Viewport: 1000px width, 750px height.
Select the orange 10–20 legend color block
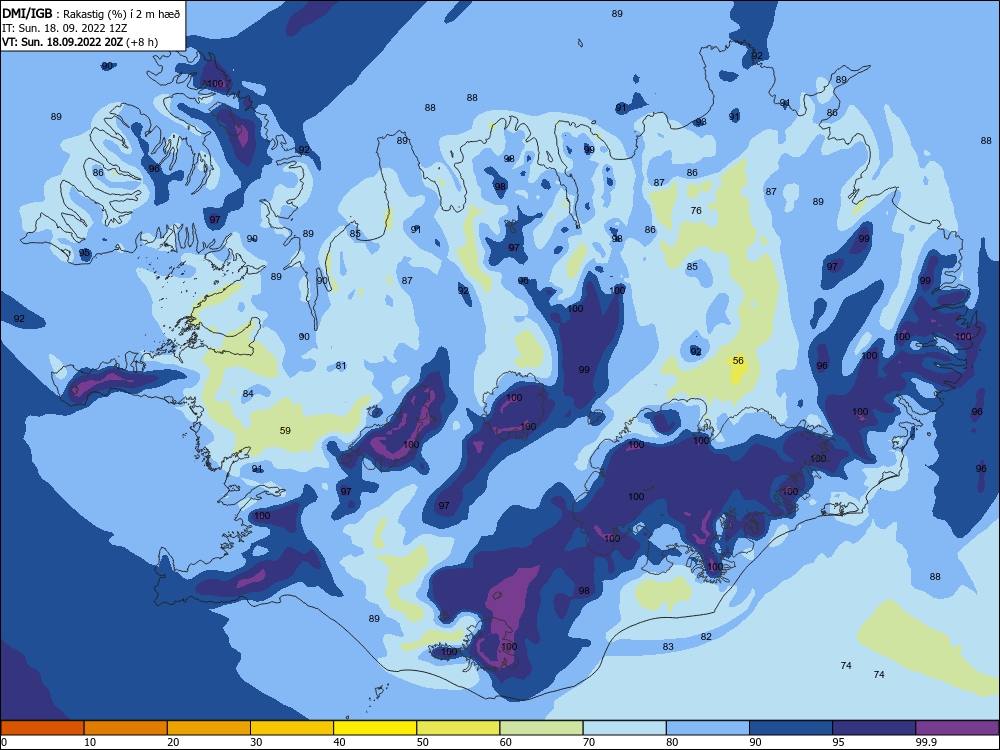[126, 728]
